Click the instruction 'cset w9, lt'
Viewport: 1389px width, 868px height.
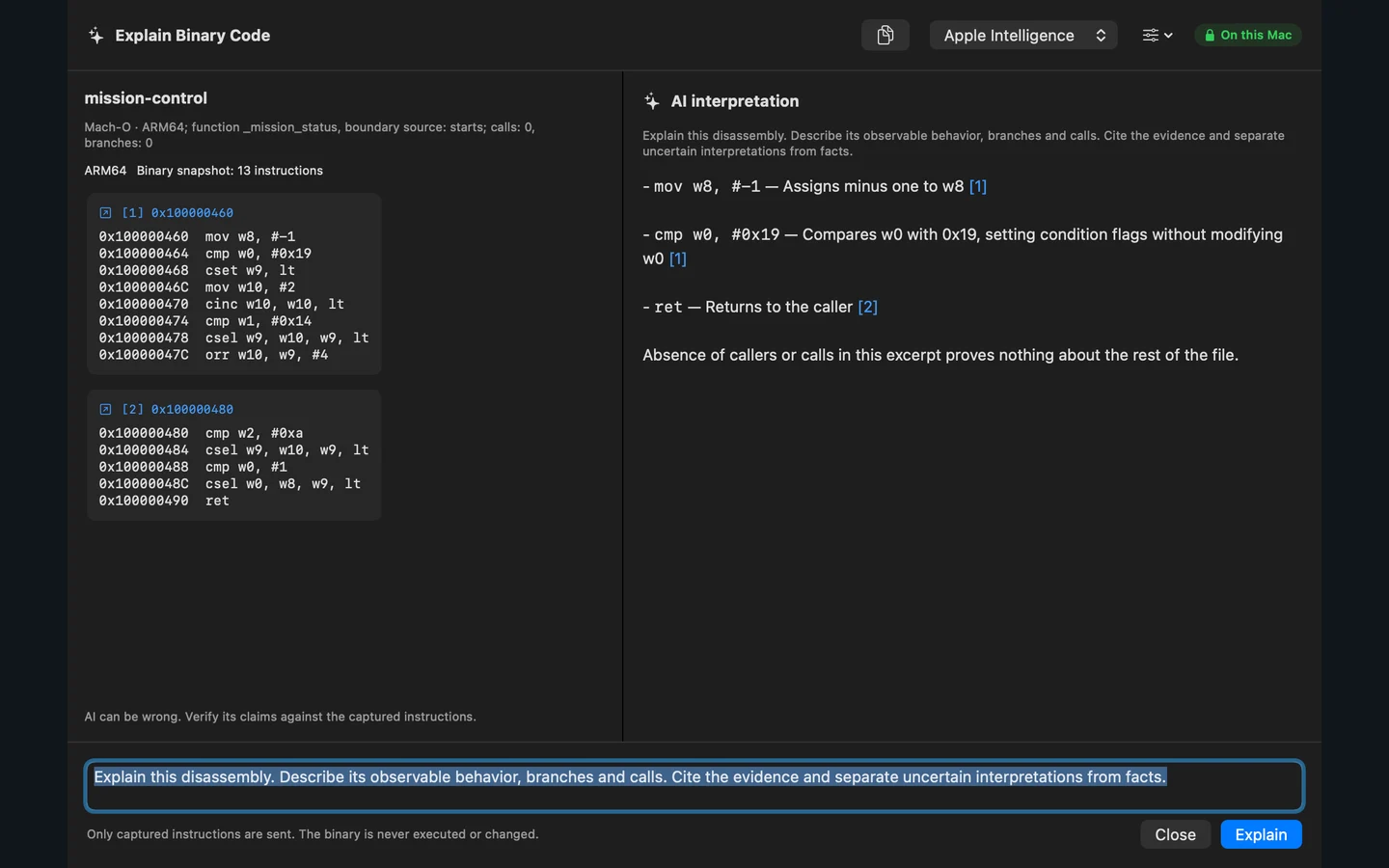(x=250, y=271)
